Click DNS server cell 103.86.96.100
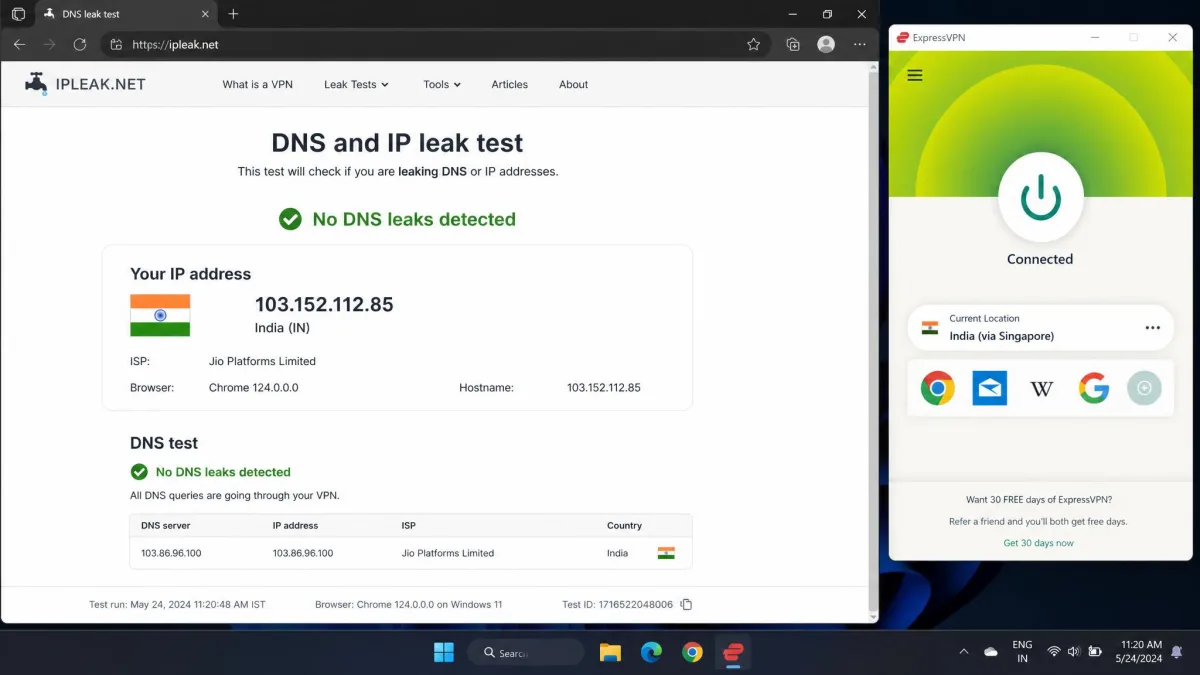This screenshot has height=675, width=1200. 171,553
